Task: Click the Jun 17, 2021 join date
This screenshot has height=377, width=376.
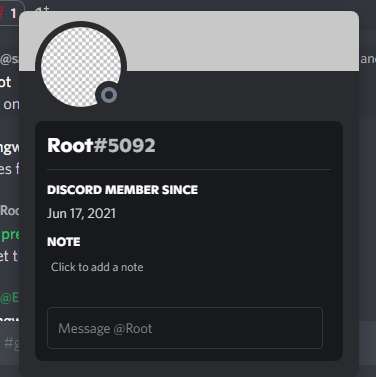Action: [x=81, y=213]
